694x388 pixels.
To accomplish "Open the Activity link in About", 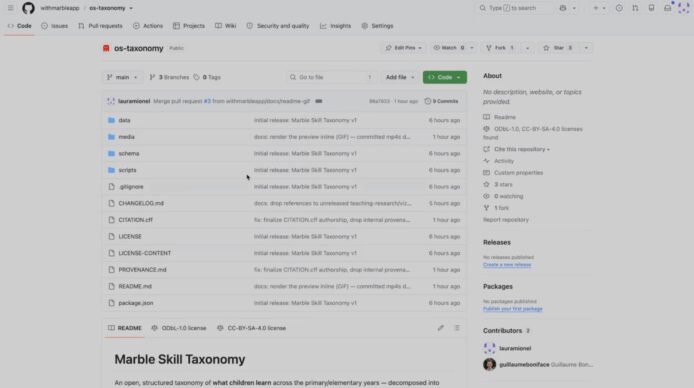I will pyautogui.click(x=504, y=161).
